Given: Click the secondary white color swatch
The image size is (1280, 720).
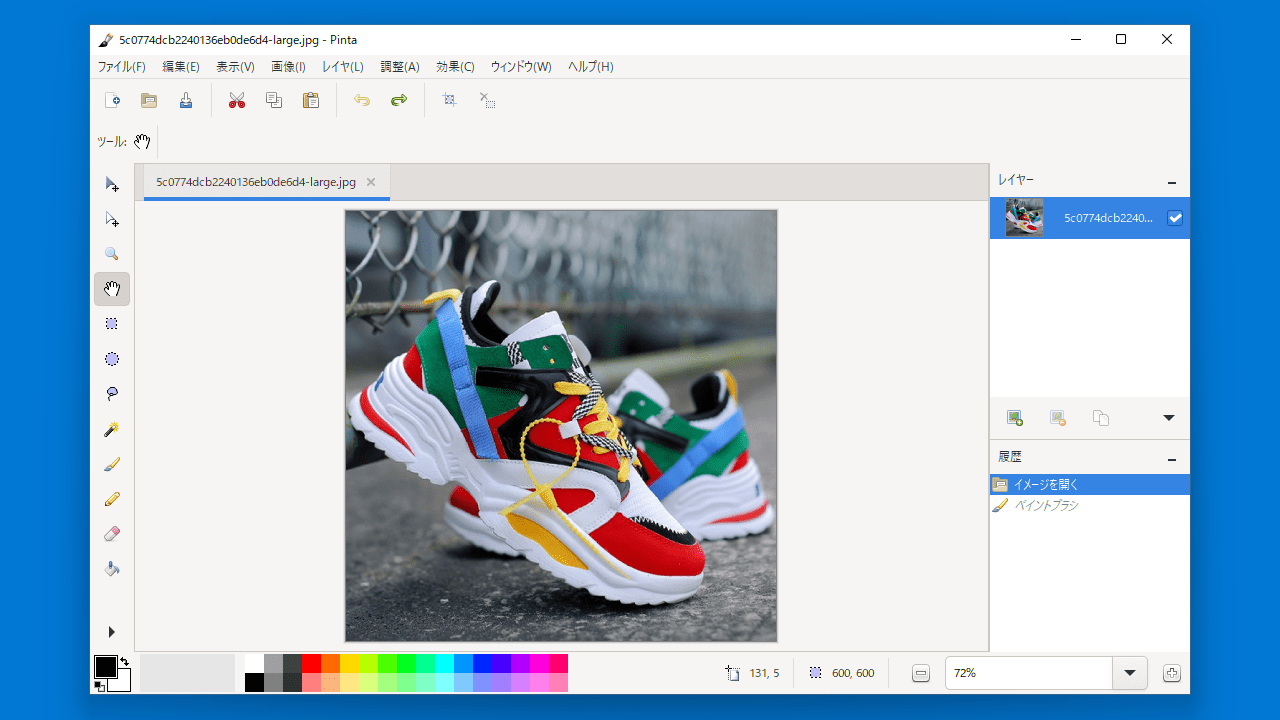Looking at the screenshot, I should pyautogui.click(x=124, y=684).
